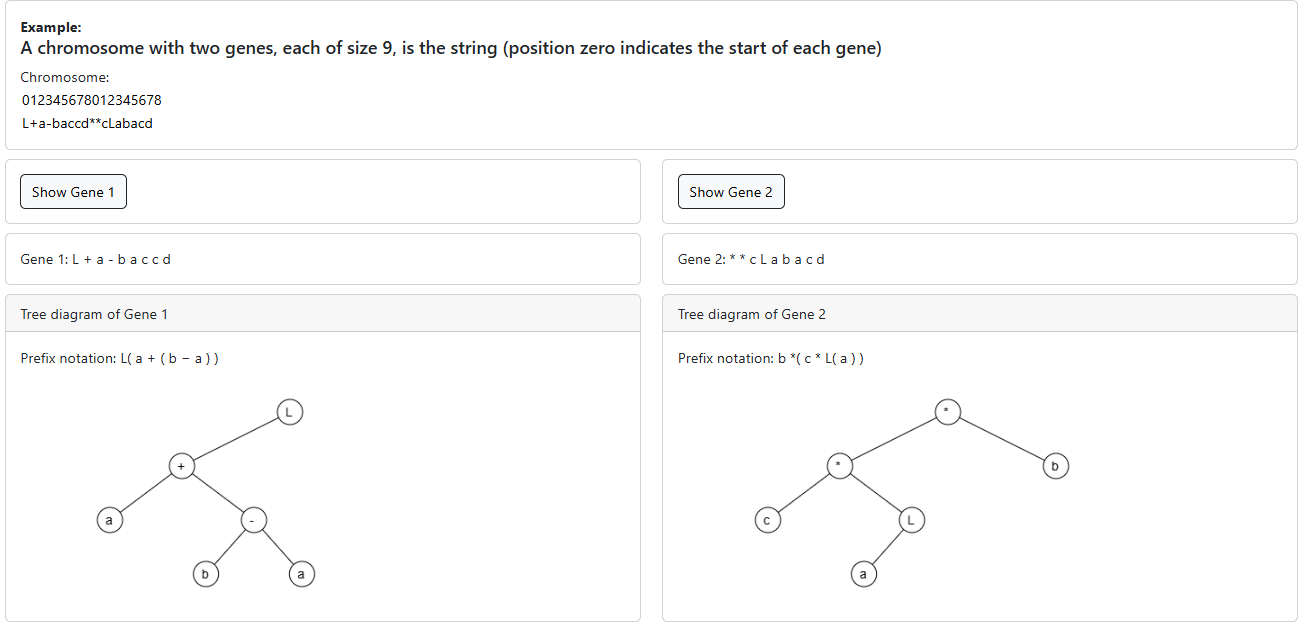Click the a leaf under the minus node
The width and height of the screenshot is (1307, 625).
pos(301,574)
